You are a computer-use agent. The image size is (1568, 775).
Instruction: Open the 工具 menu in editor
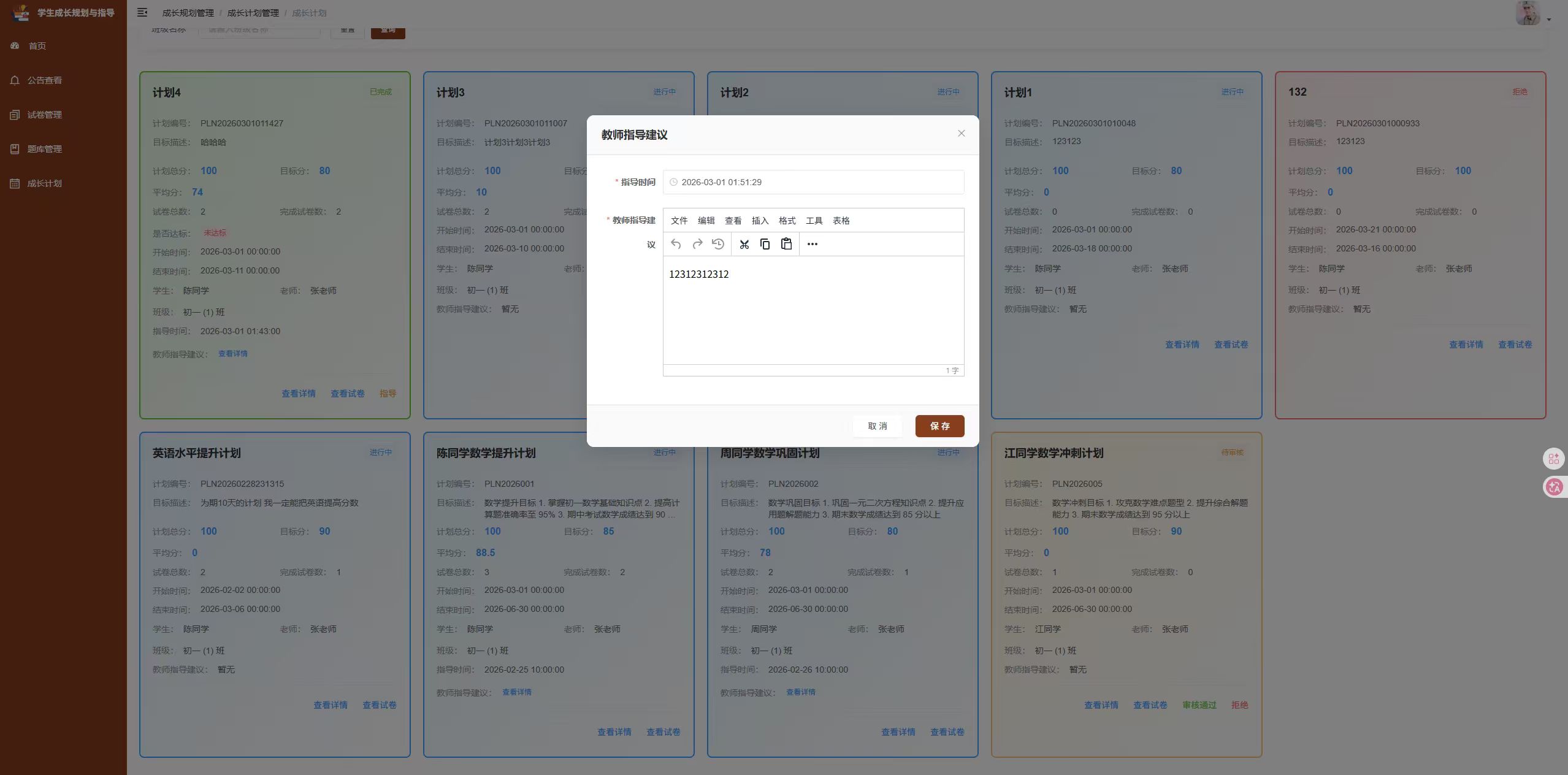[x=814, y=221]
